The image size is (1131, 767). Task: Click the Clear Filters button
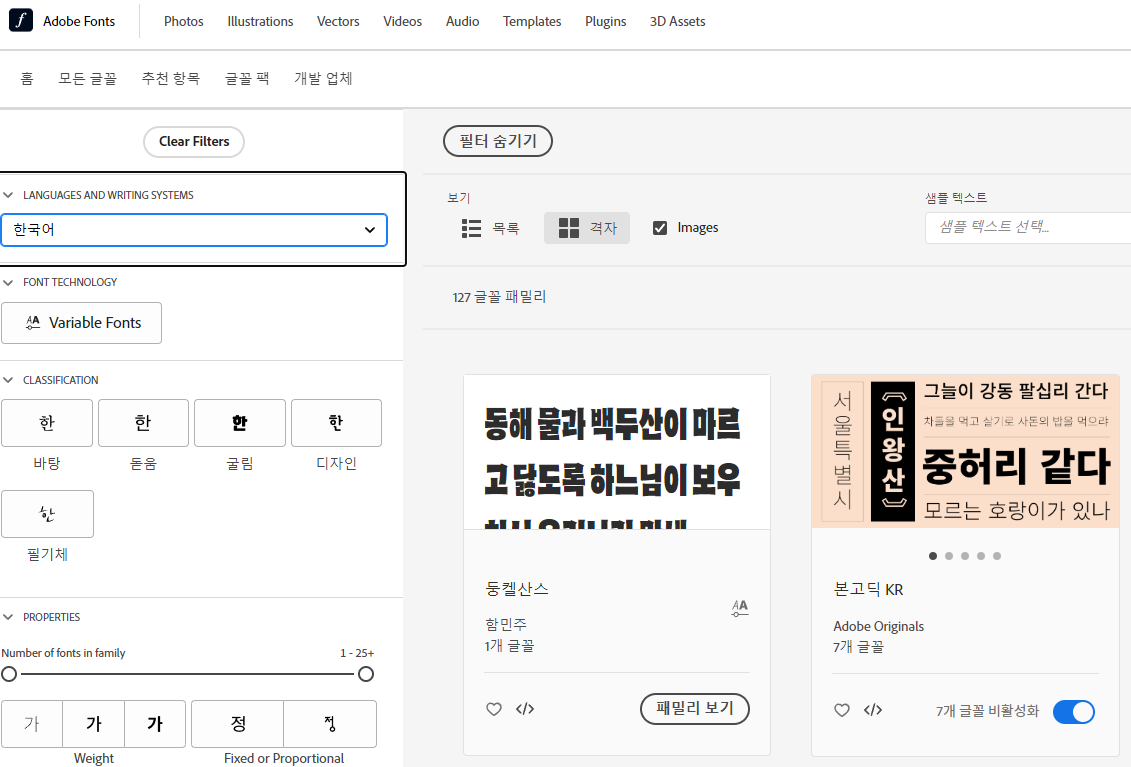pos(194,141)
